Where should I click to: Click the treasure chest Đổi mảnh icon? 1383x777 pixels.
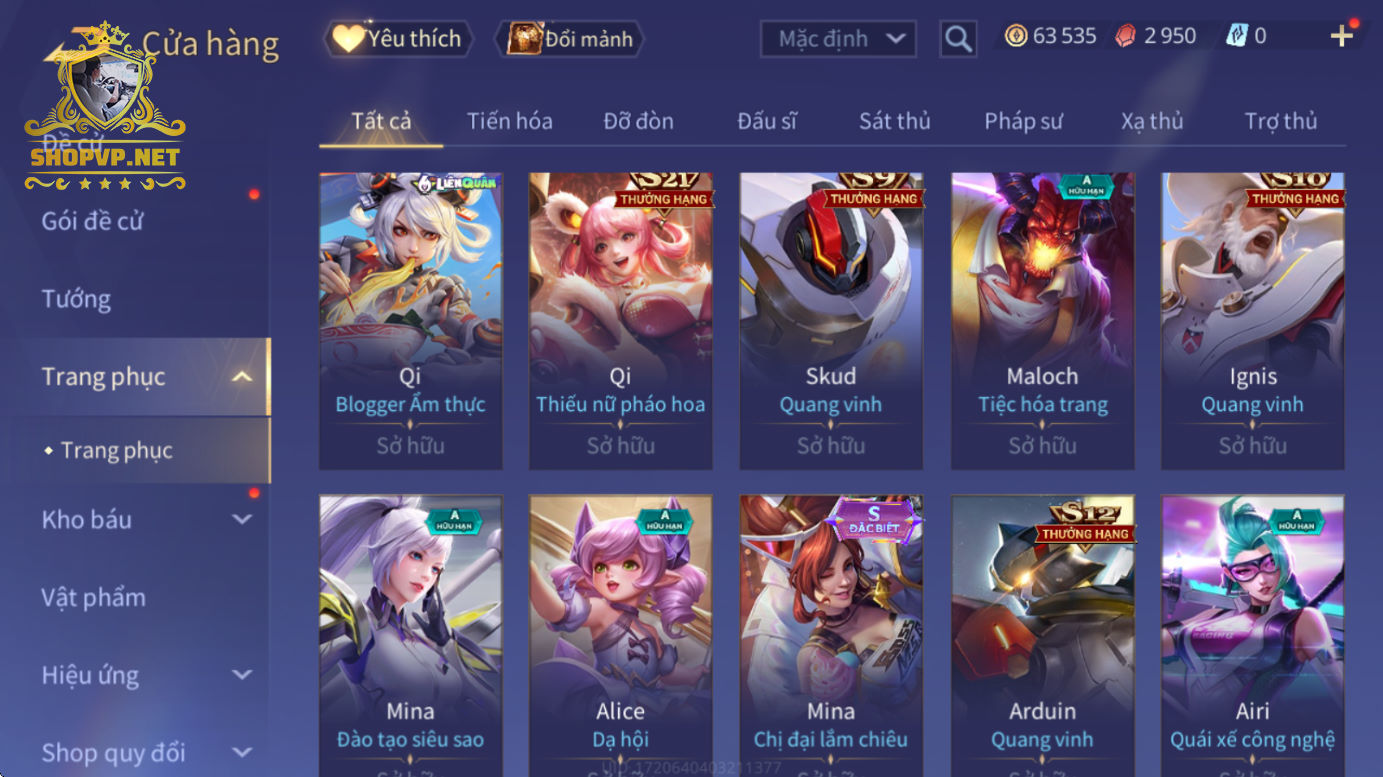click(x=524, y=39)
